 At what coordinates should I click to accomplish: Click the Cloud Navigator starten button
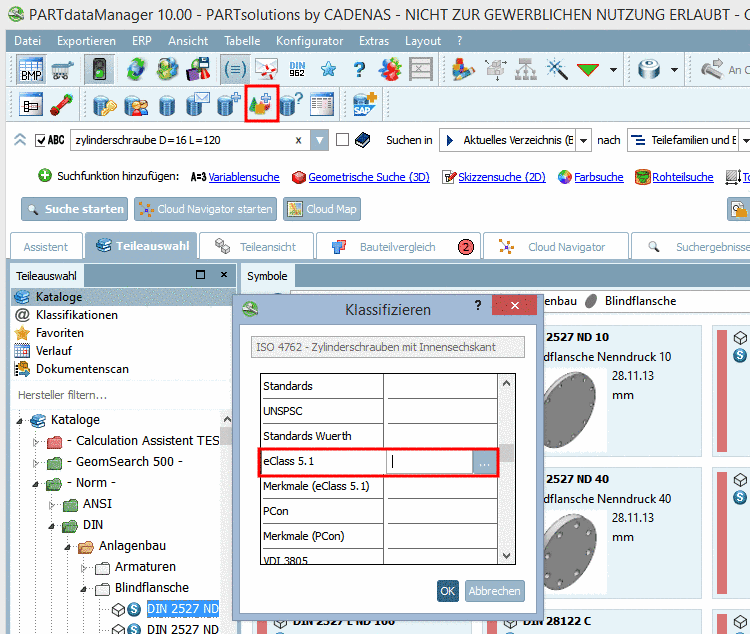(205, 209)
